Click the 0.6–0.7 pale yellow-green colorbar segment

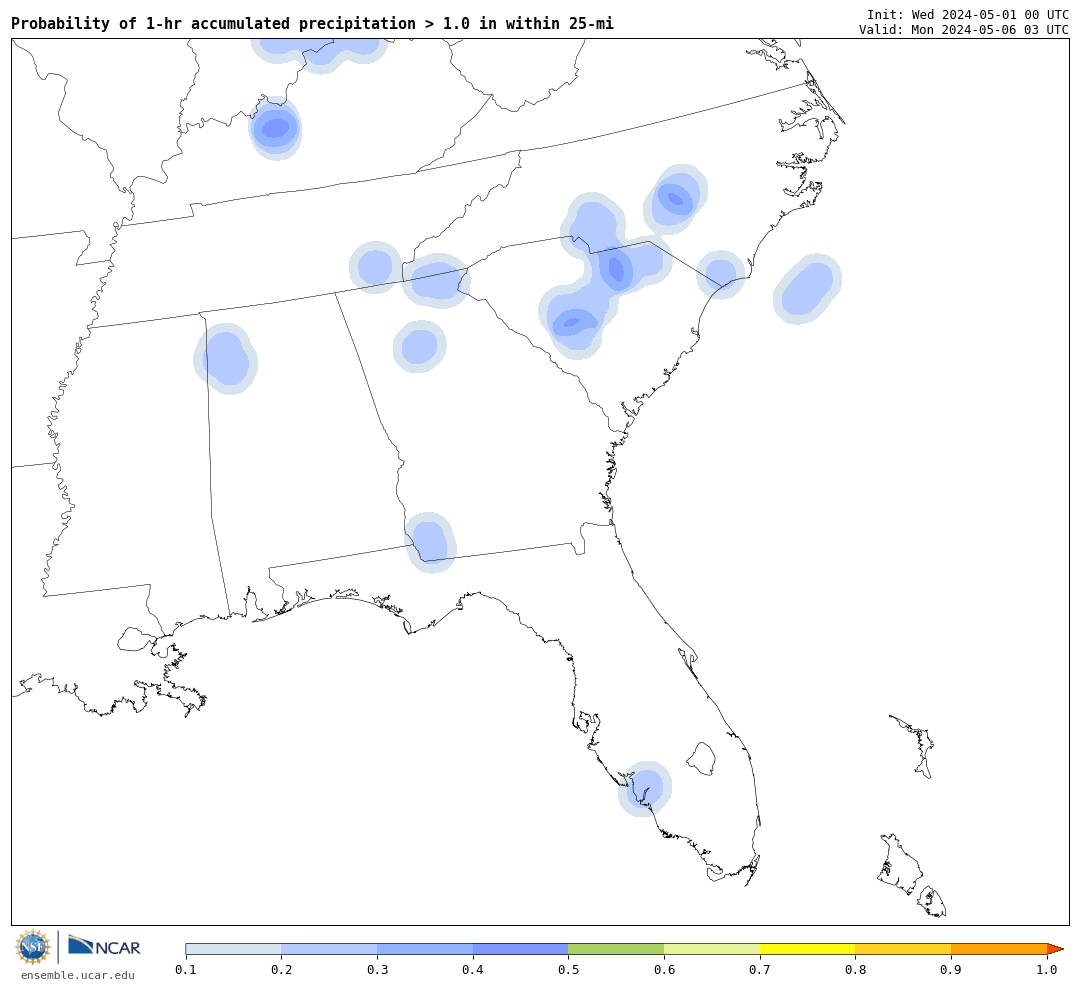click(712, 949)
